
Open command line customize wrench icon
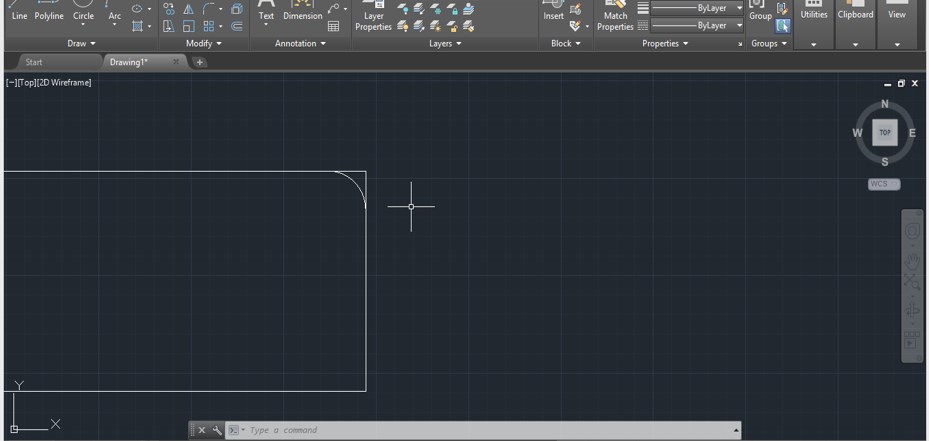pyautogui.click(x=217, y=430)
